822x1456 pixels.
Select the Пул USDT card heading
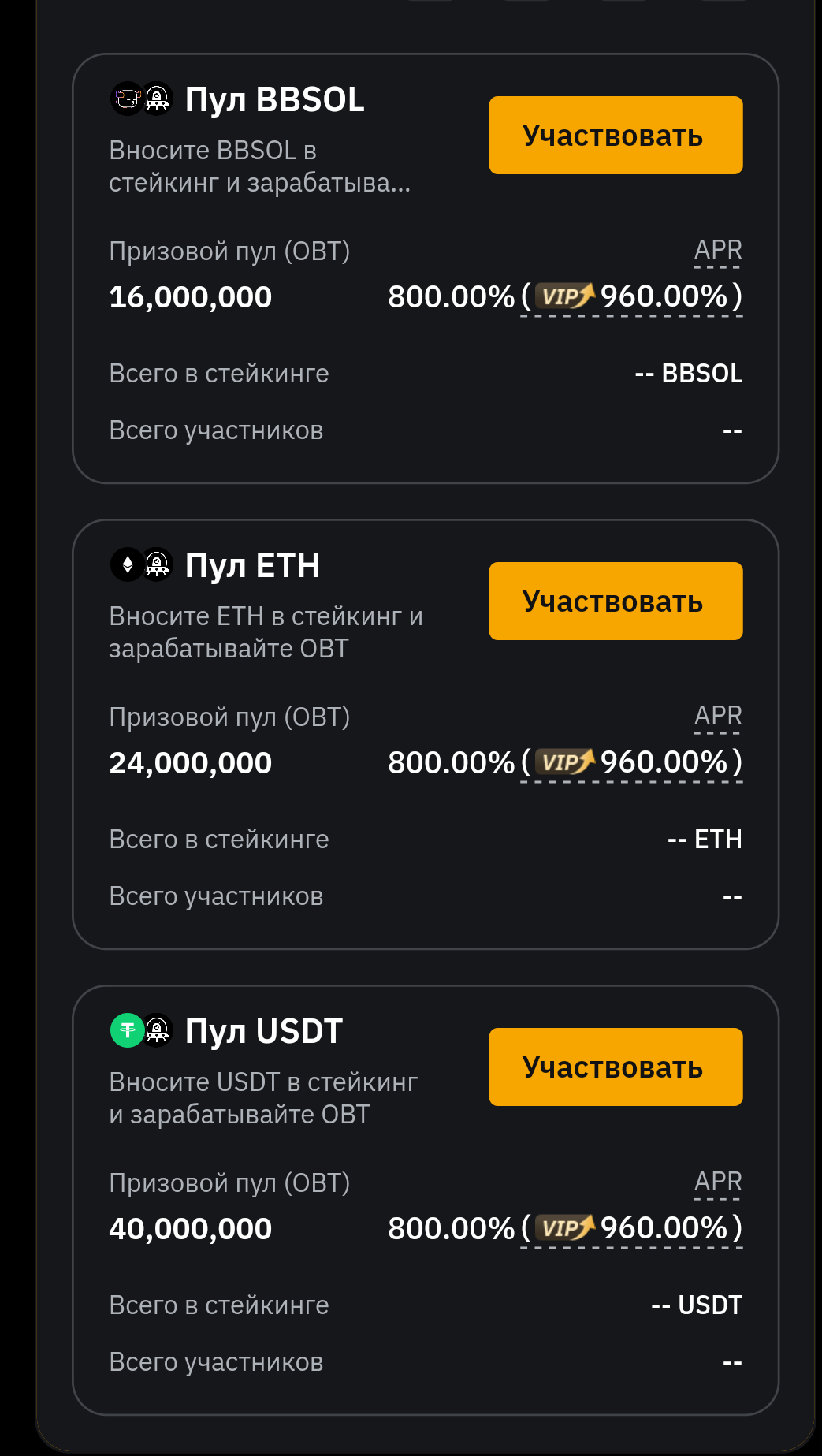pos(263,1031)
